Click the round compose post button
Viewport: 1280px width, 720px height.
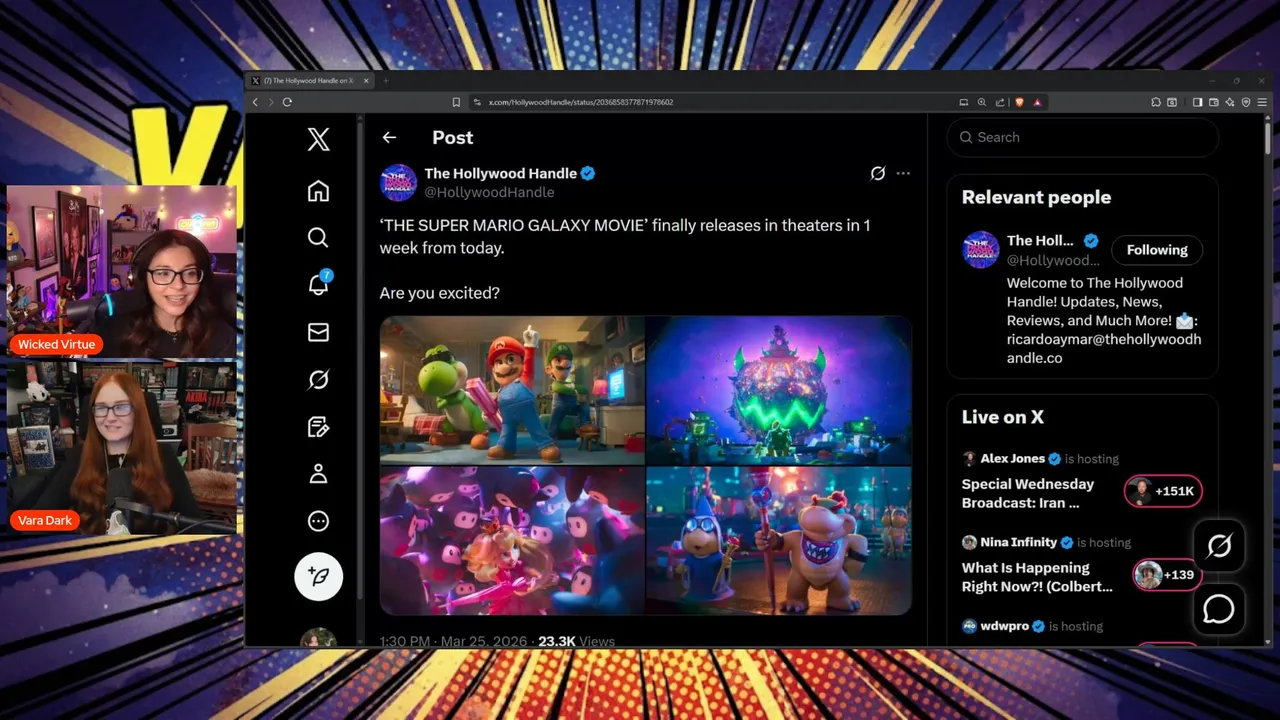[x=318, y=576]
